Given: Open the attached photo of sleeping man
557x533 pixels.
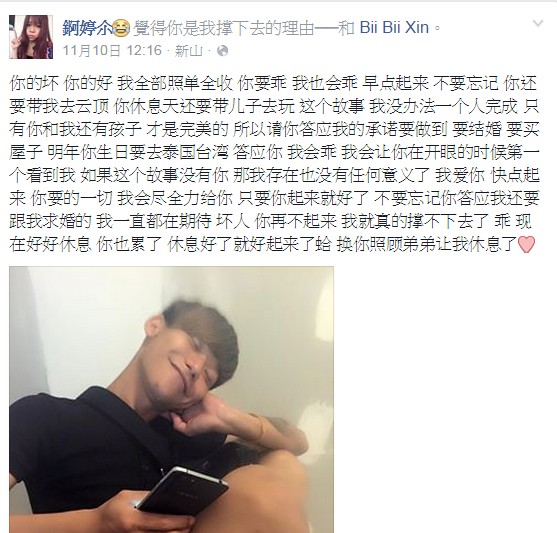Looking at the screenshot, I should (x=171, y=399).
